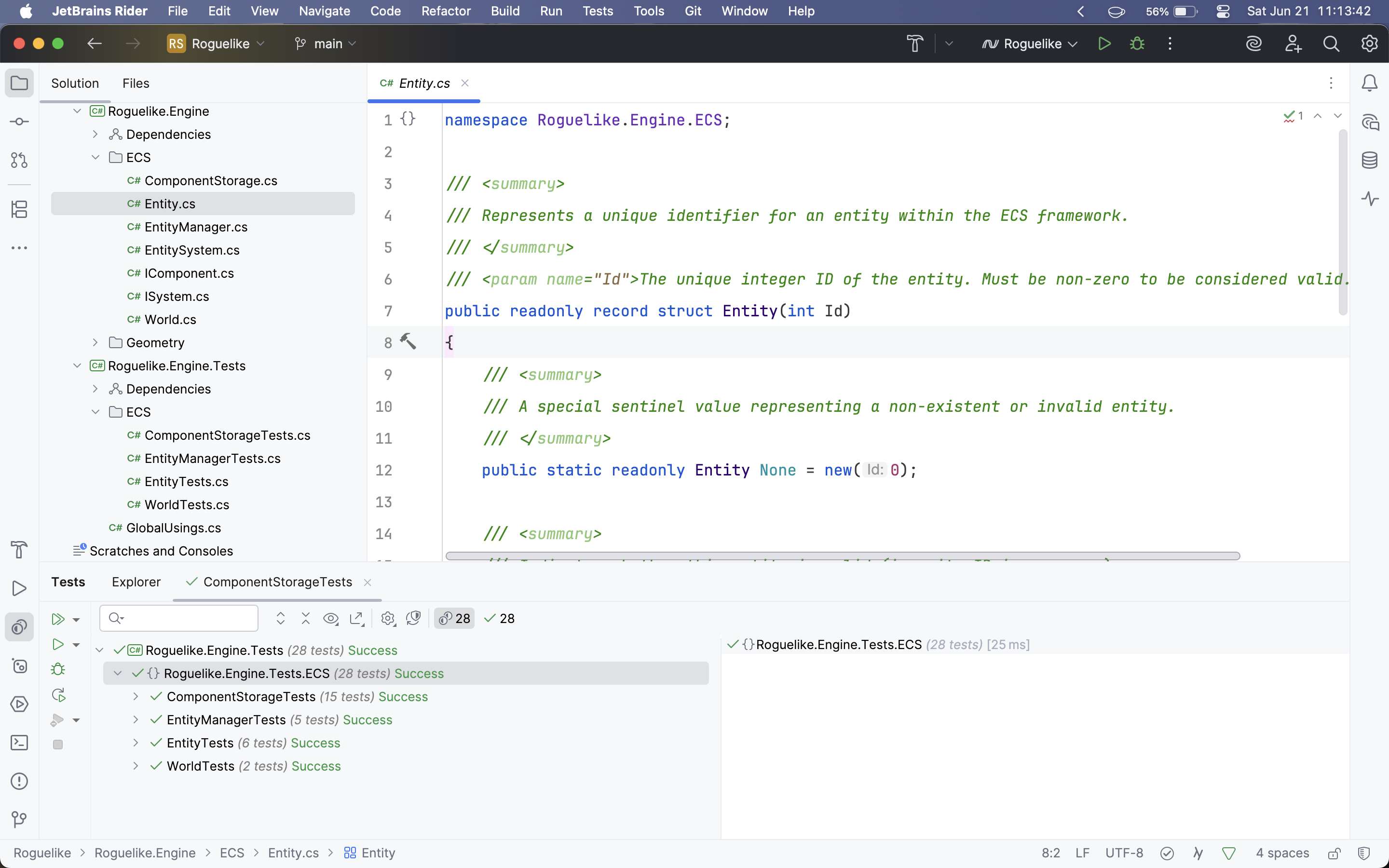Expand the Geometry folder

pyautogui.click(x=95, y=343)
